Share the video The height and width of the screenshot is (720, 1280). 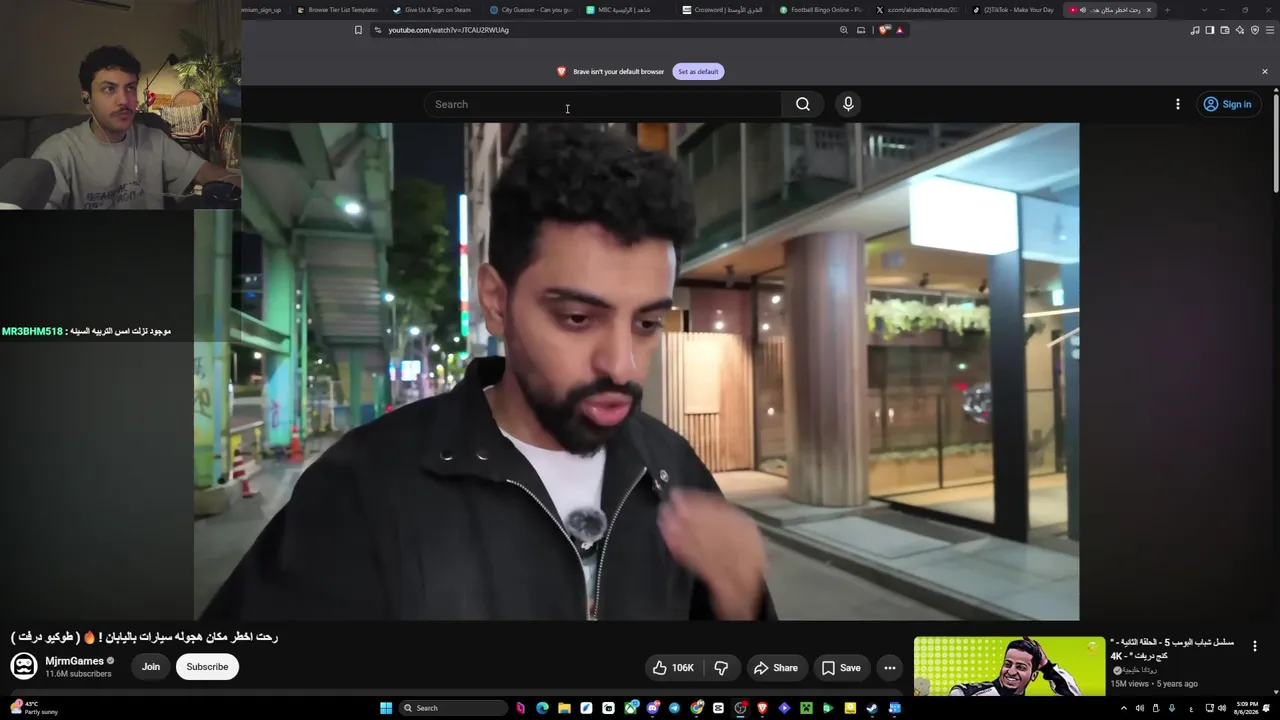776,668
